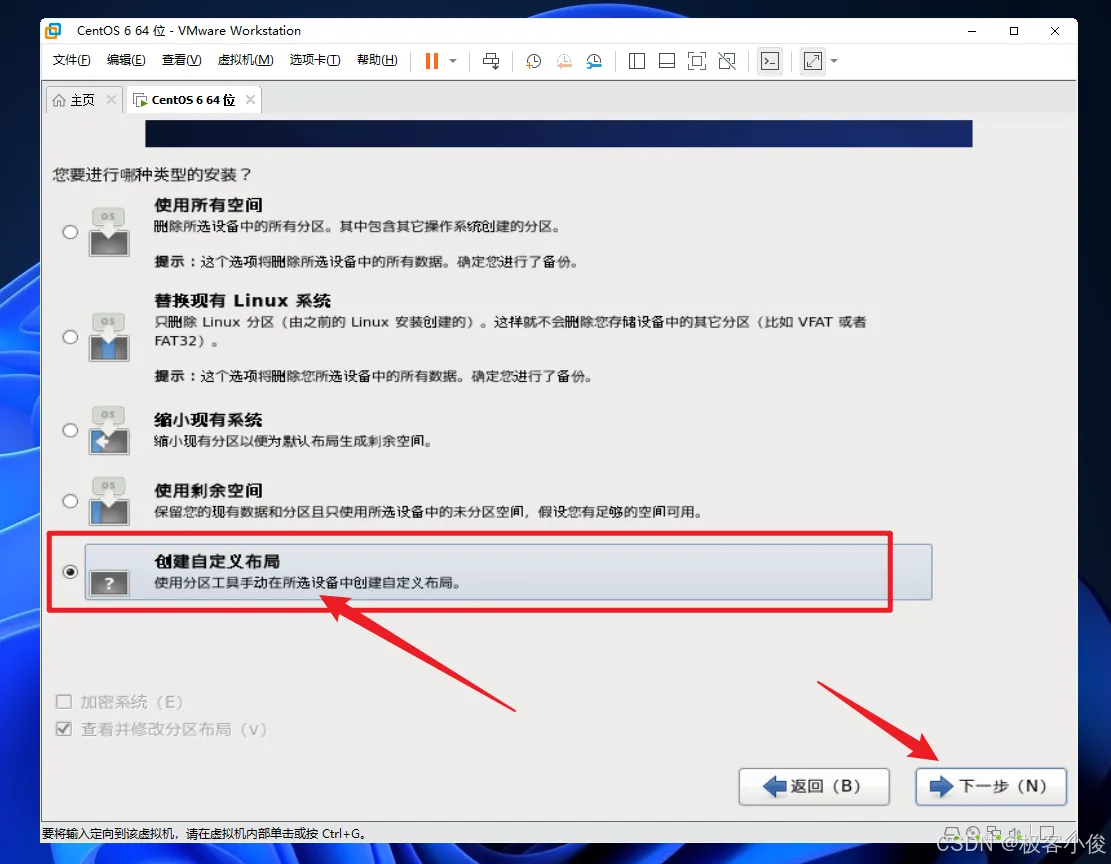Pause the virtual machine with the pause icon
Screen dimensions: 1111x864
[432, 61]
